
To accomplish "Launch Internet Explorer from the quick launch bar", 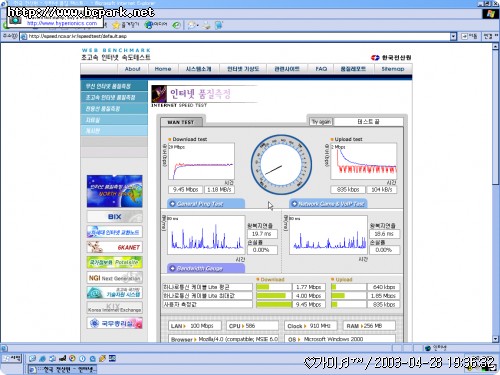I will (42, 359).
